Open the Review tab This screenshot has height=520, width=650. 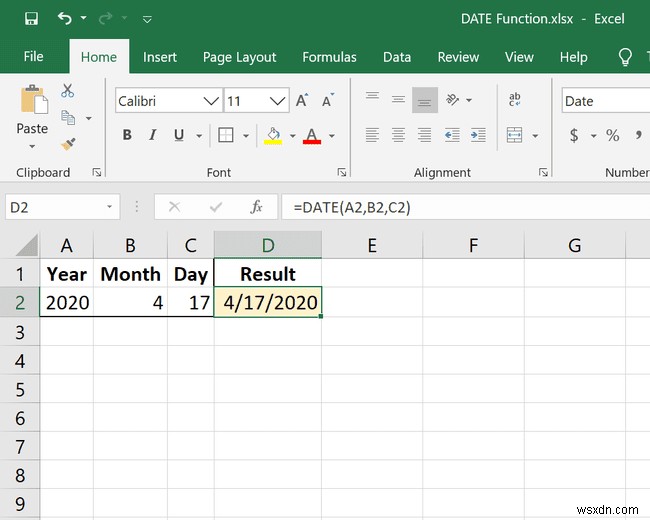pyautogui.click(x=458, y=57)
